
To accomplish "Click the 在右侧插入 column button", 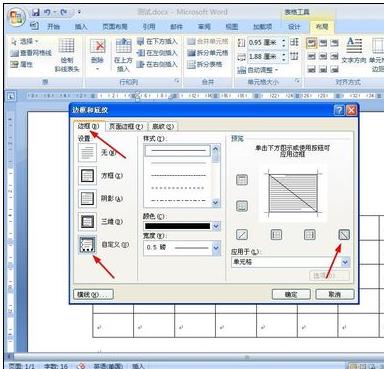I will pos(157,64).
